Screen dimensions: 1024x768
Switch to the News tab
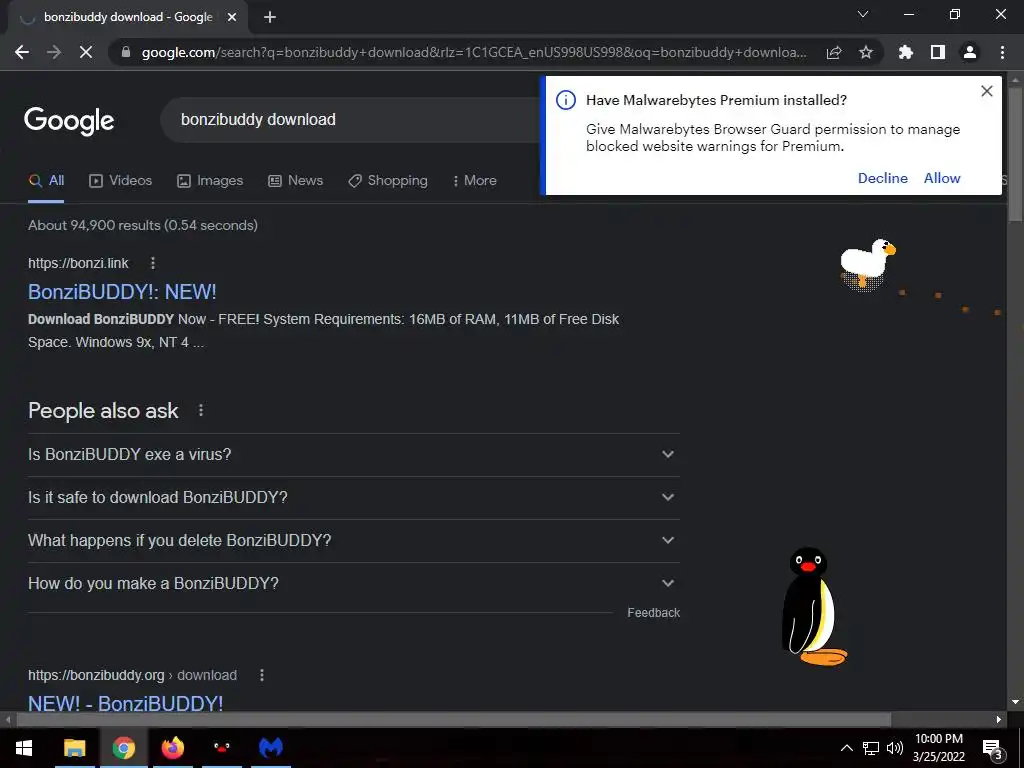point(296,181)
